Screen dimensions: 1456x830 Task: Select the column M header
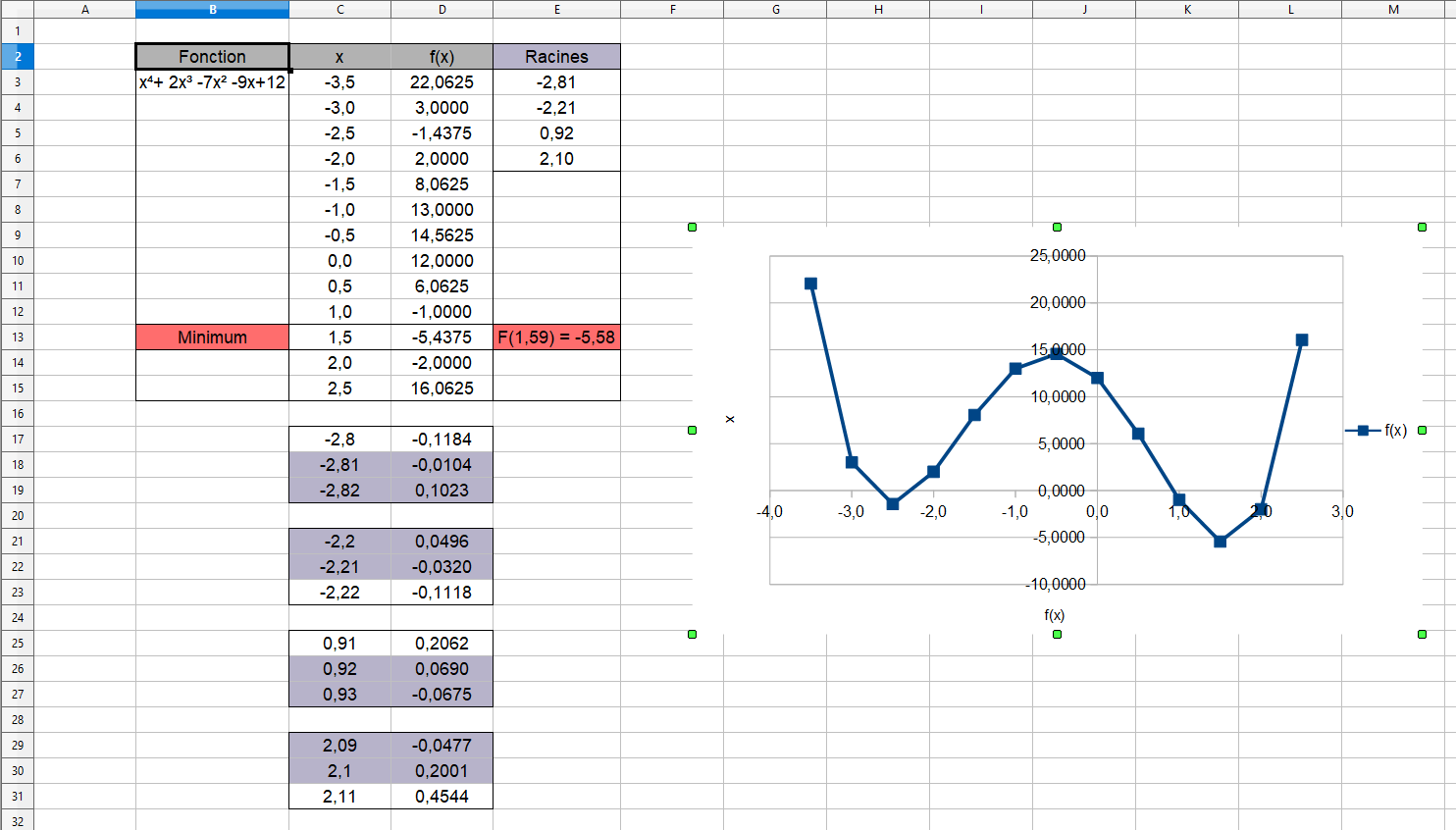click(1393, 10)
